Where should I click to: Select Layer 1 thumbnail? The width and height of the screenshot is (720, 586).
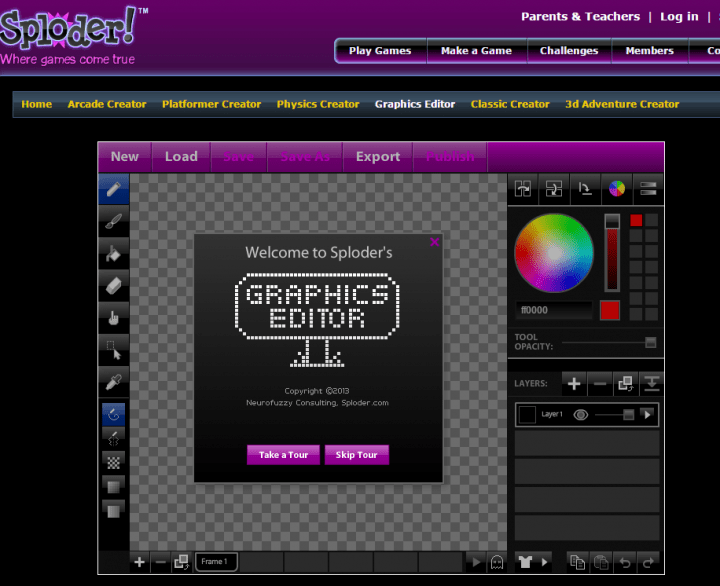click(x=527, y=415)
